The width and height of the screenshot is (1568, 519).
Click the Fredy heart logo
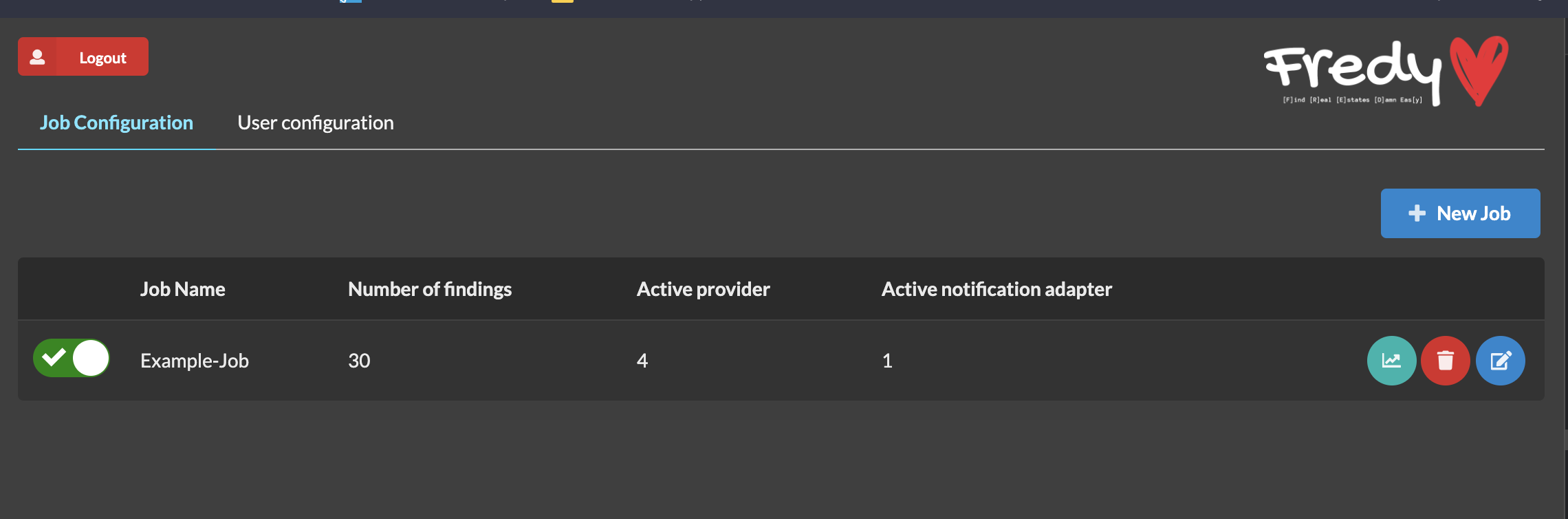(x=1386, y=72)
